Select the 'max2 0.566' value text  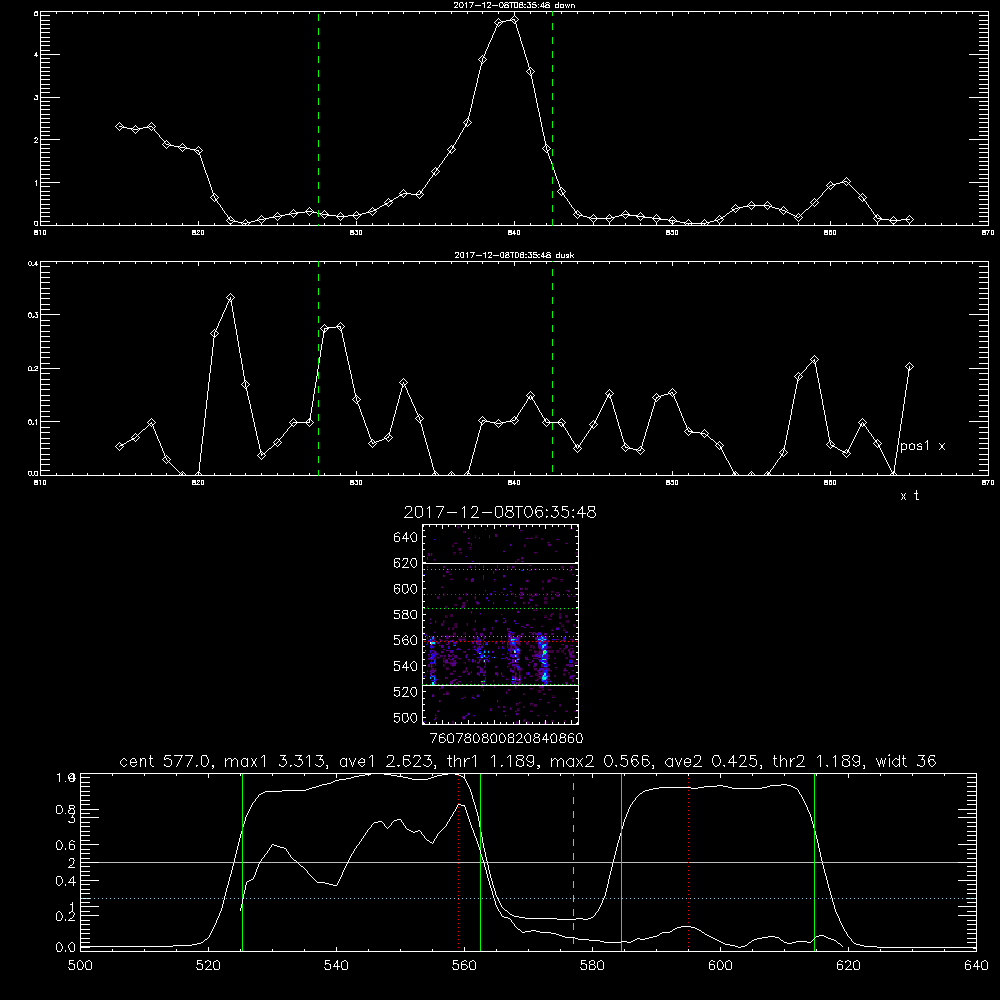tap(600, 761)
